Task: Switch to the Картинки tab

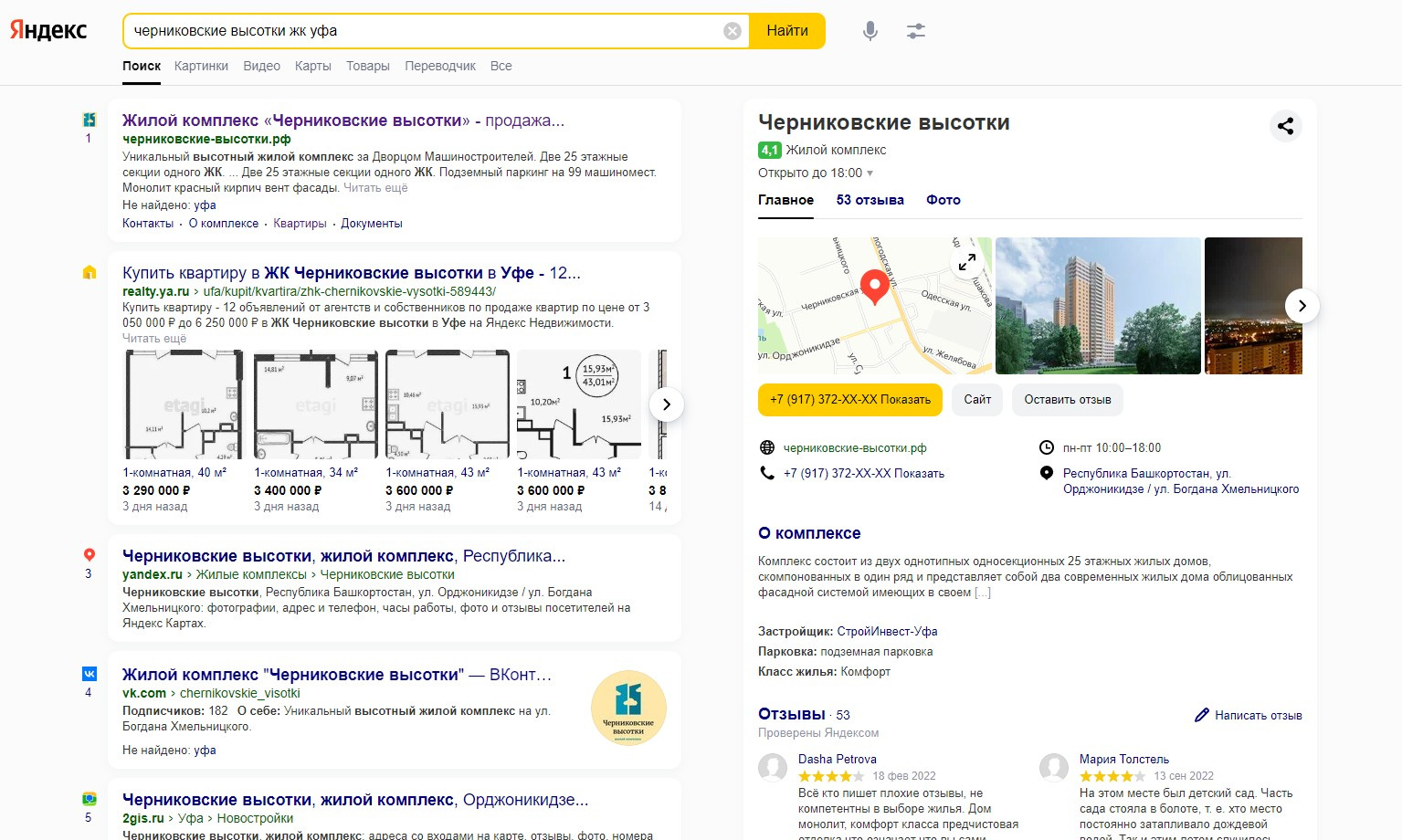Action: pos(202,66)
